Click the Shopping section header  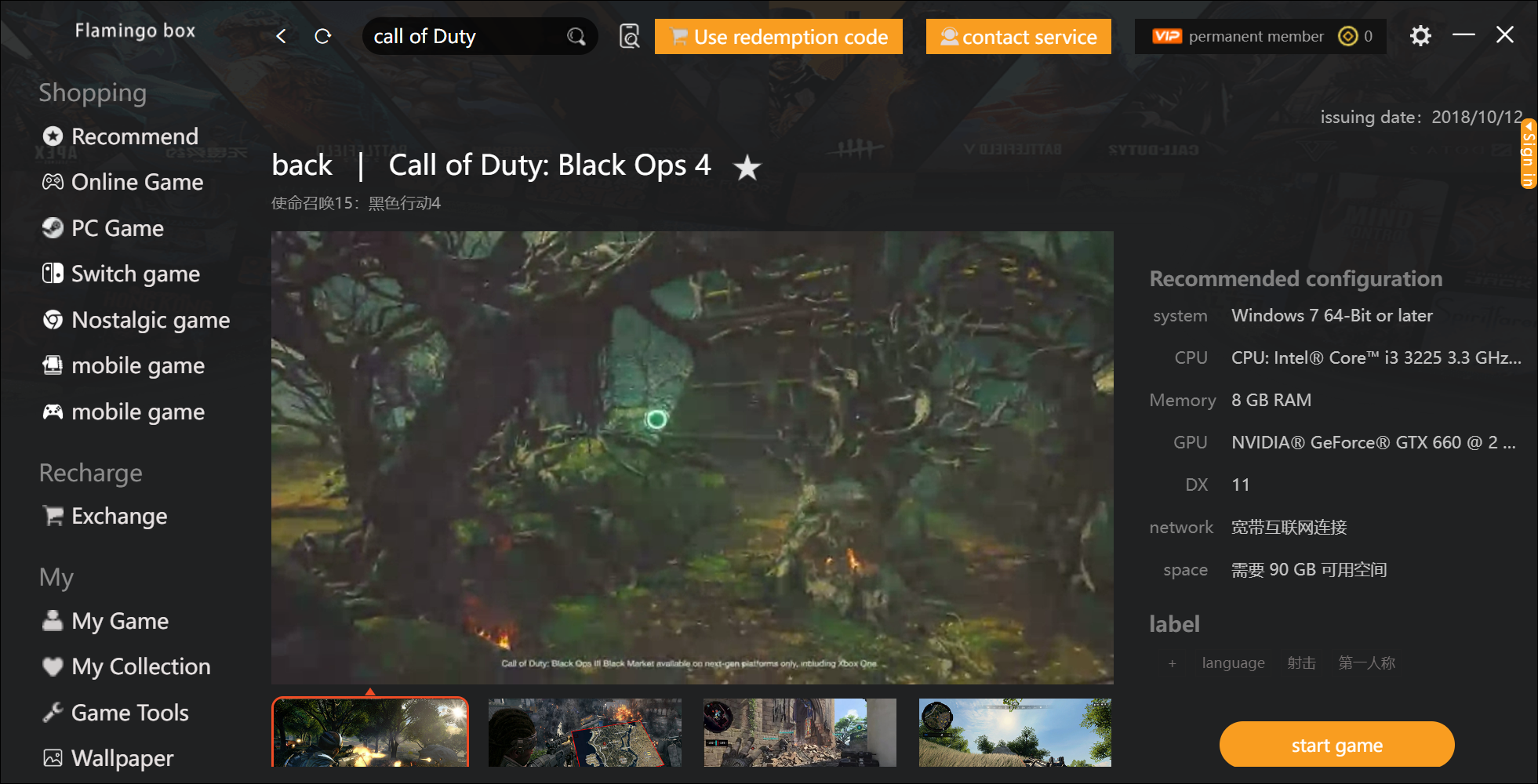93,93
